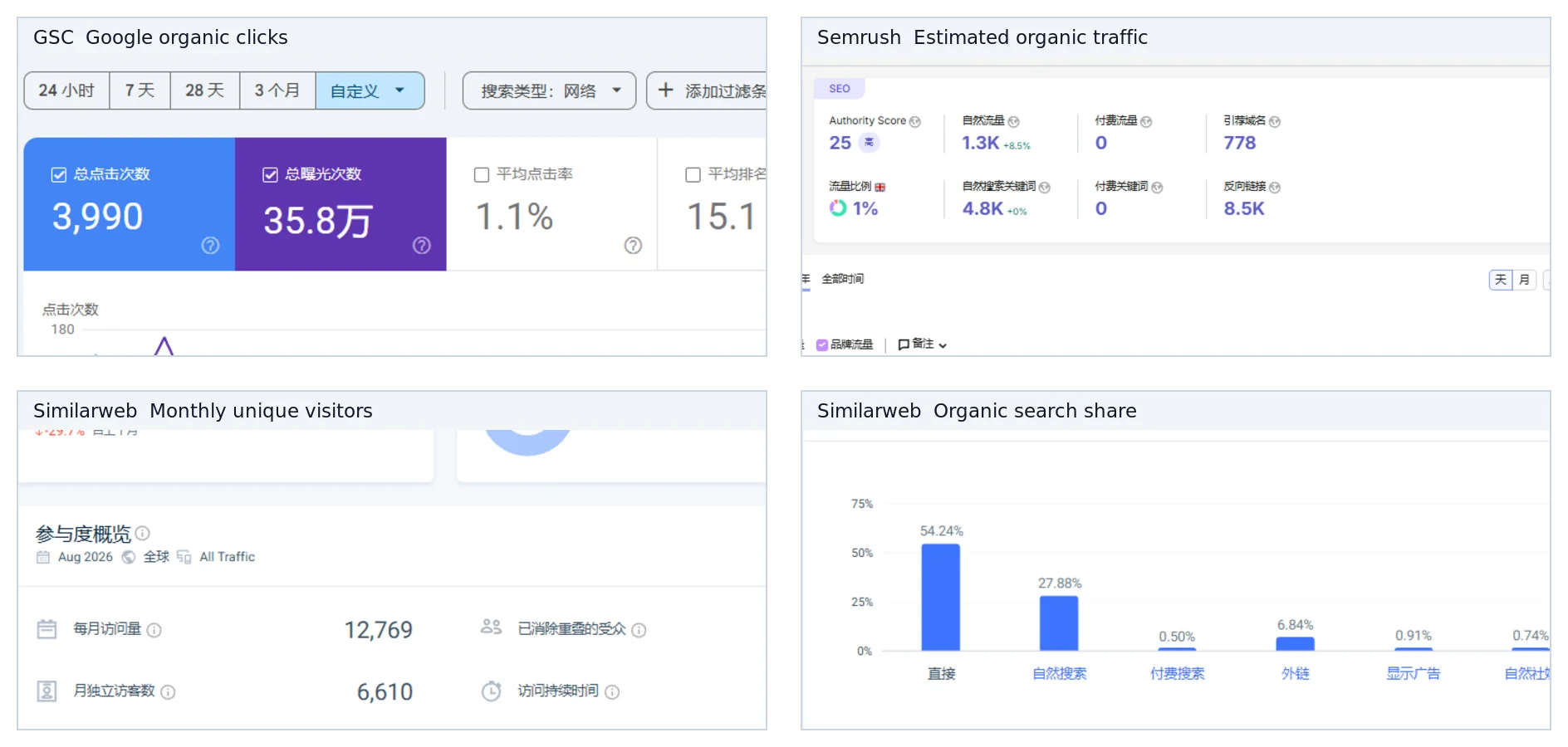1568x747 pixels.
Task: Click the stopwatch icon of 访问持续时间
Action: pos(492,691)
